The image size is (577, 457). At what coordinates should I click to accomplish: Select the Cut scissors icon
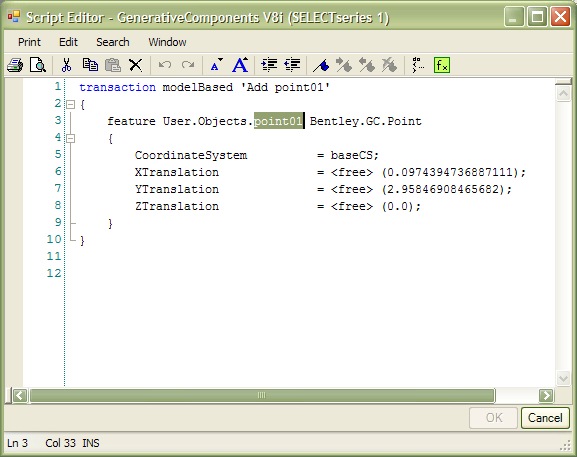(x=66, y=65)
